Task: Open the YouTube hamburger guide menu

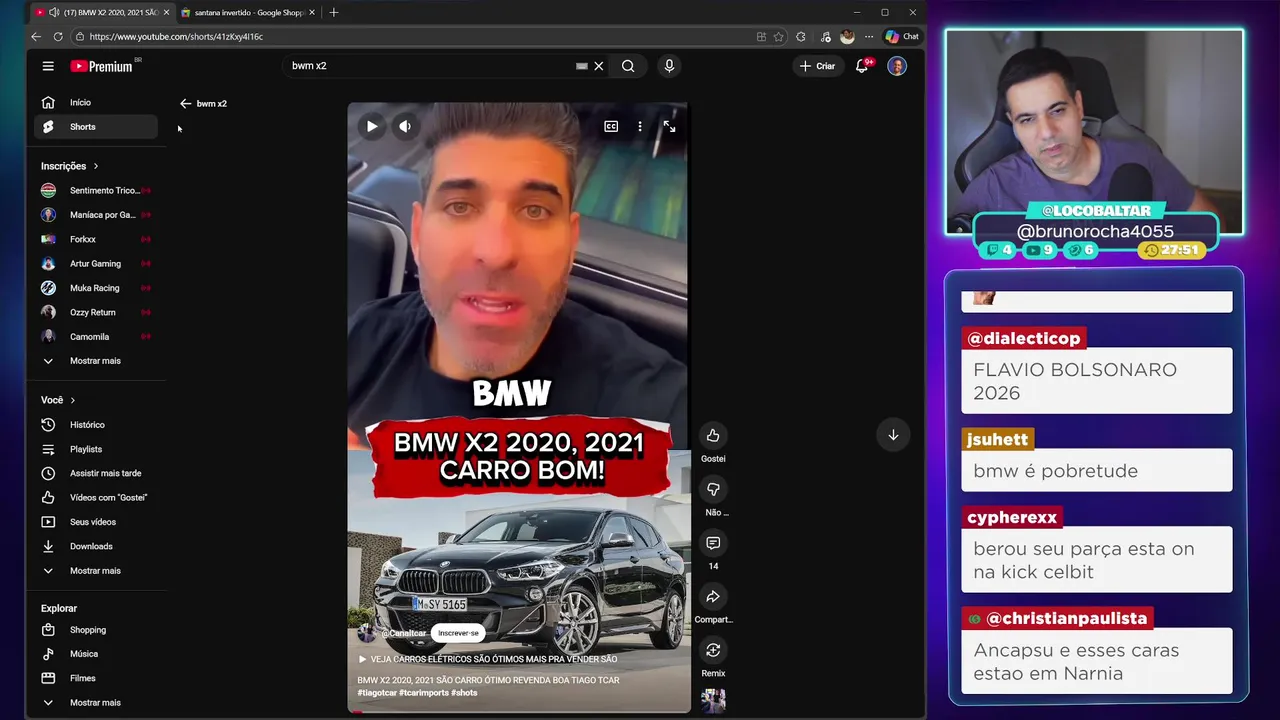Action: (x=48, y=66)
